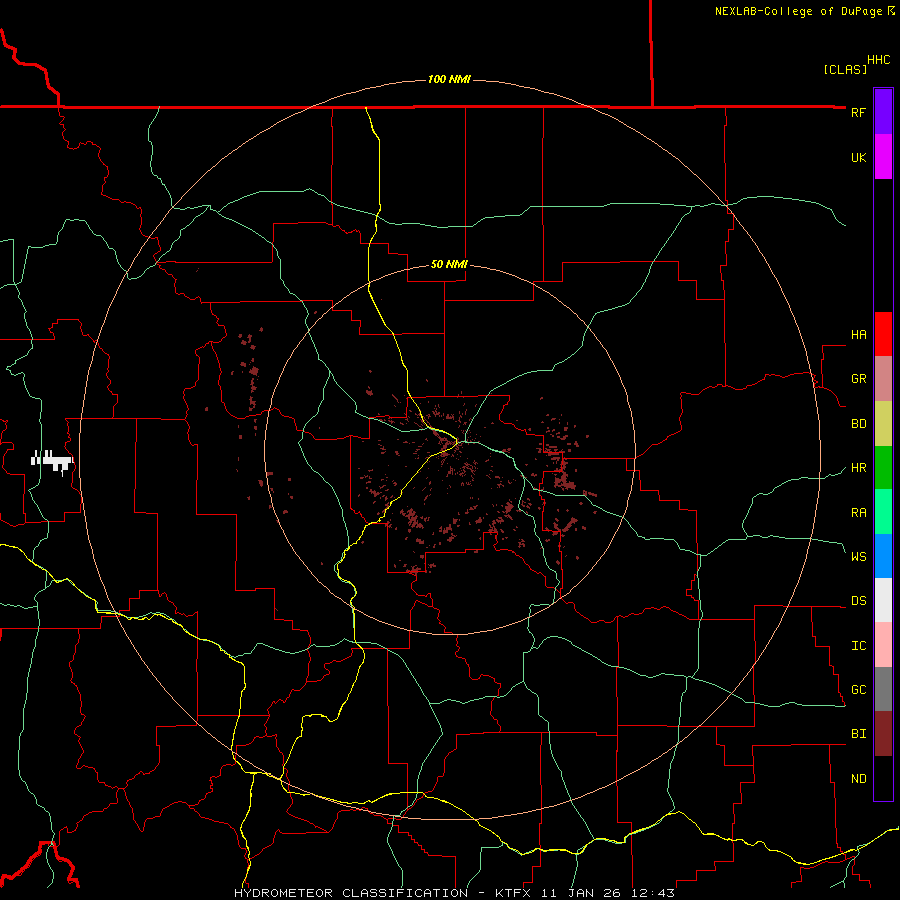
Task: Click the BD yellow legend swatch
Action: [x=883, y=424]
